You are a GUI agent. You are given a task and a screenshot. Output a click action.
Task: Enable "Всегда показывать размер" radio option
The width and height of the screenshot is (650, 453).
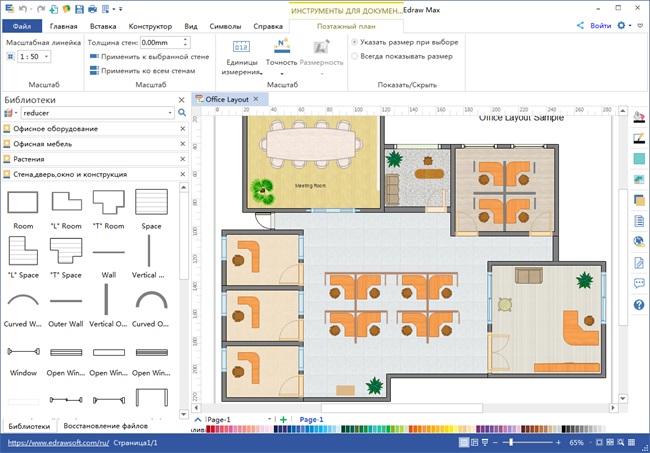355,56
